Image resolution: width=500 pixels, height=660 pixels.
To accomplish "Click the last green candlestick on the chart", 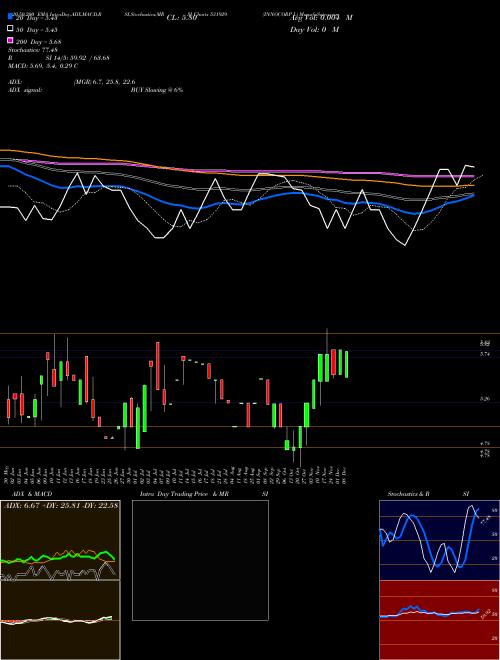I will click(x=346, y=365).
